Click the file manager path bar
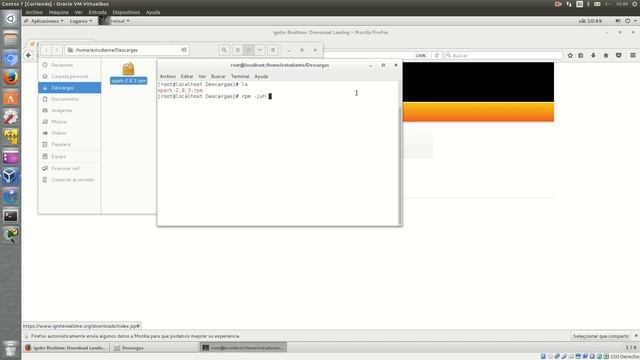Viewport: 640px width, 360px height. [x=127, y=50]
